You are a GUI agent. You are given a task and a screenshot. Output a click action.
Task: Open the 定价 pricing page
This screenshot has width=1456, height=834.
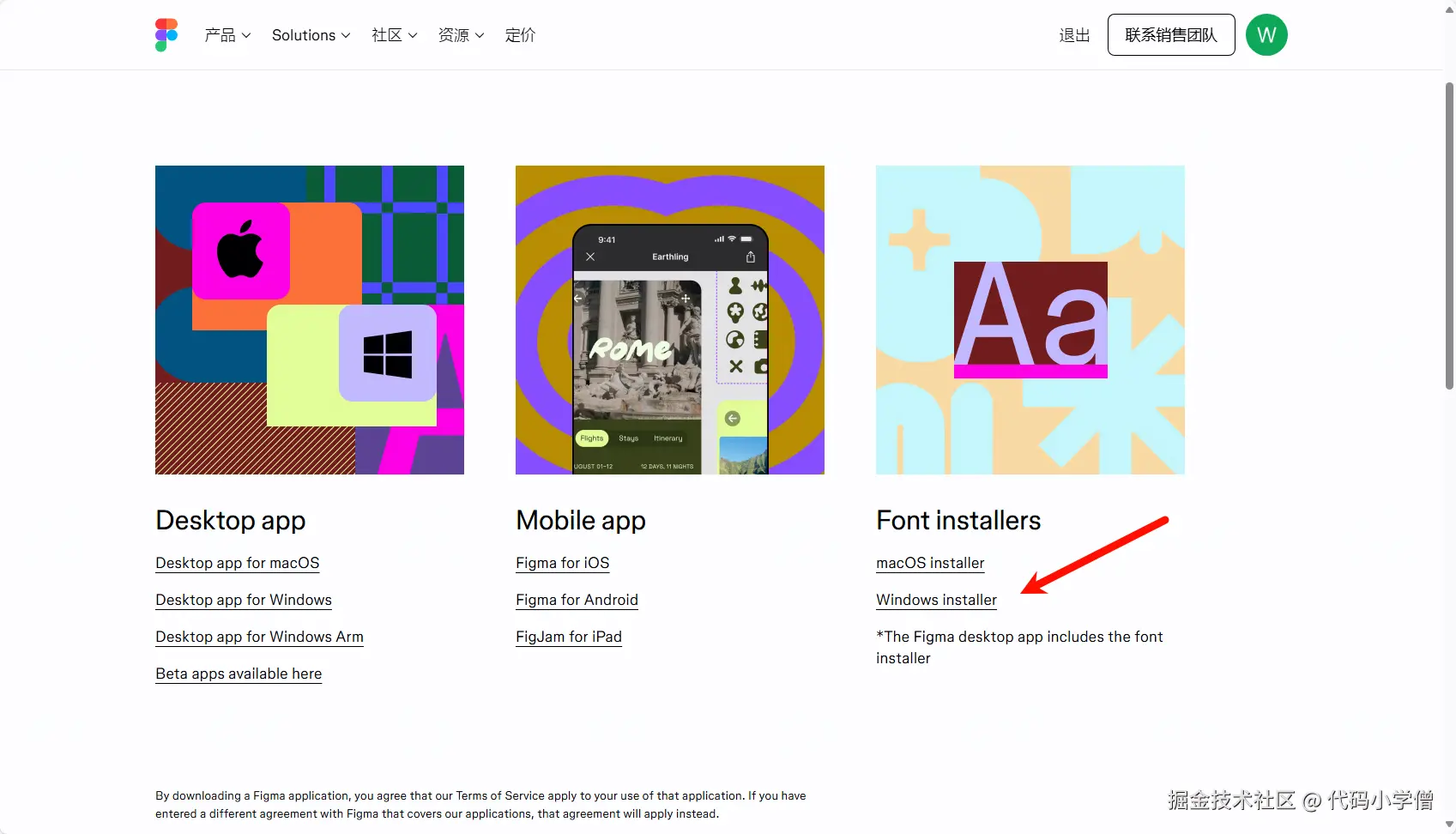520,35
